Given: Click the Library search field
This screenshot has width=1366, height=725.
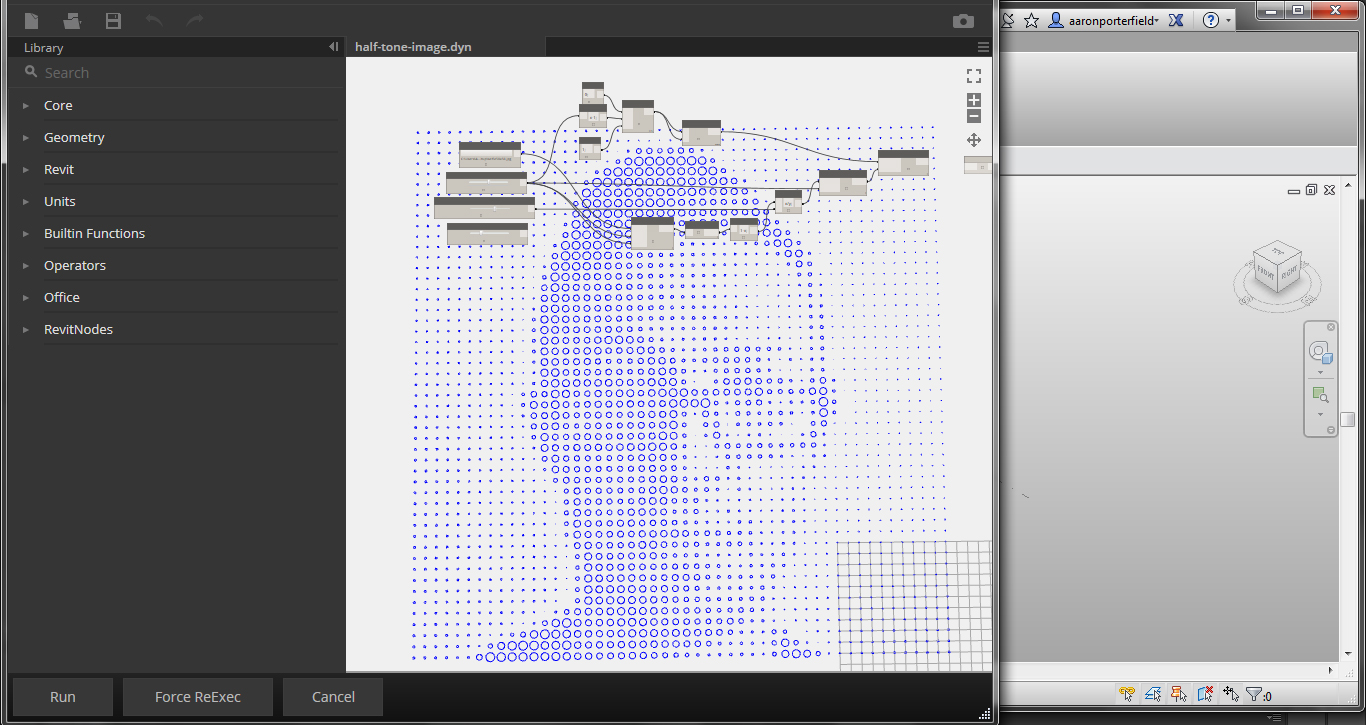Looking at the screenshot, I should [x=176, y=73].
